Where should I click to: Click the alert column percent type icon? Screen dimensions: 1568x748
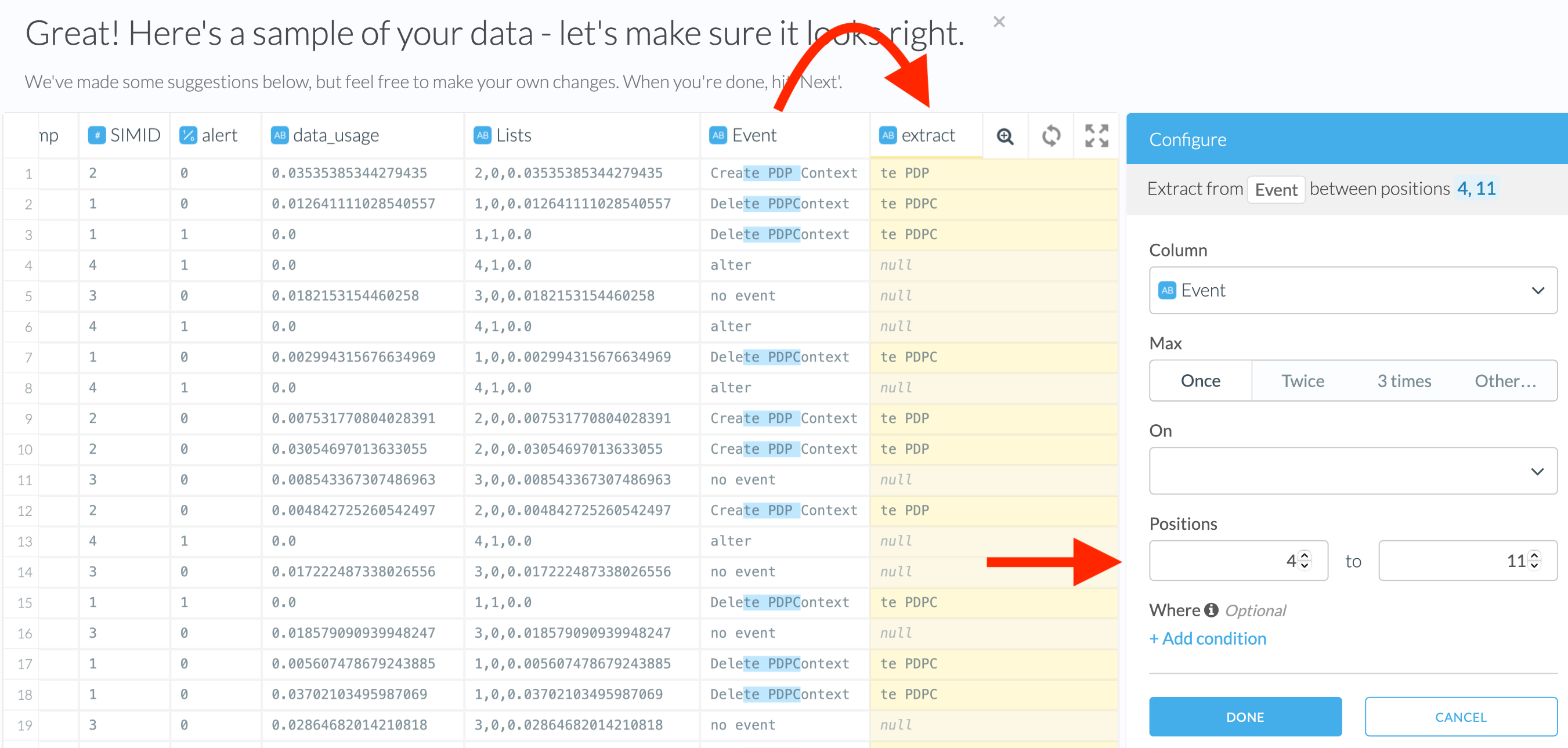pos(188,135)
